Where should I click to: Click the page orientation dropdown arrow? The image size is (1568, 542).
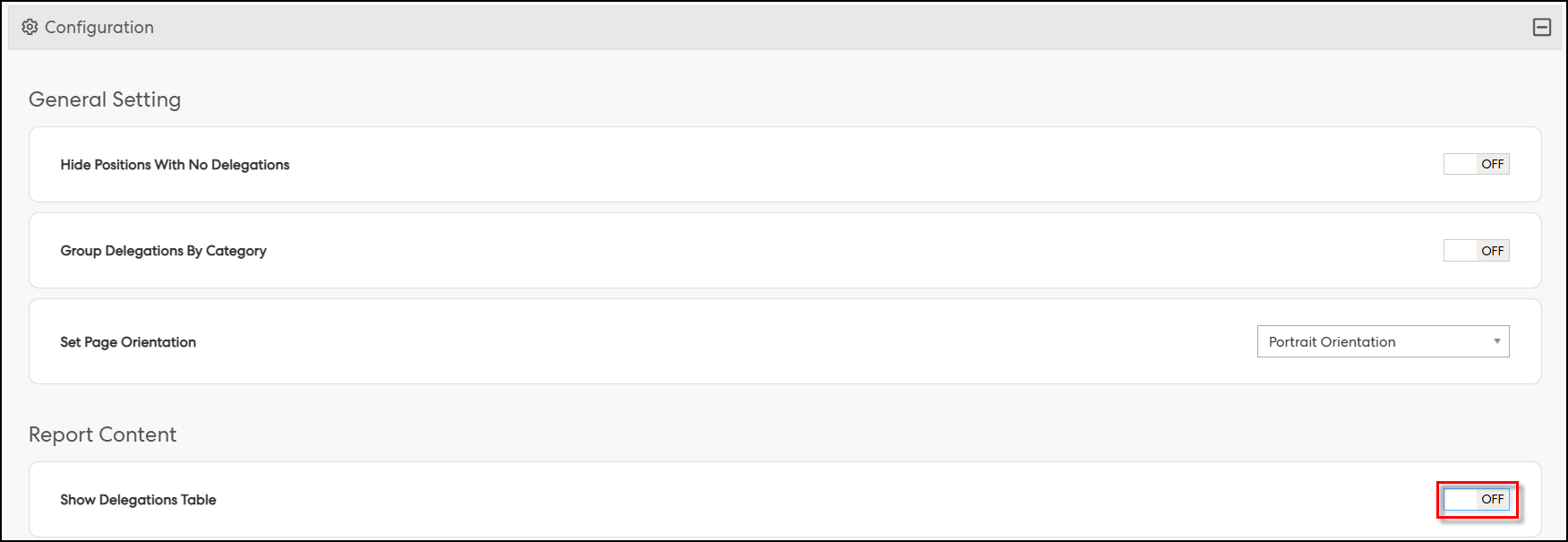tap(1496, 341)
